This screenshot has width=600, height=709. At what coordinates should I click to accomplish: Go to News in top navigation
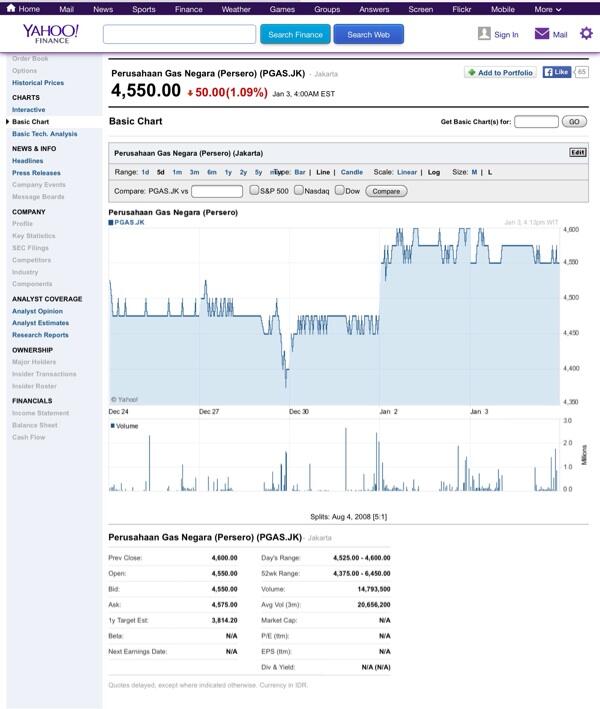(x=103, y=9)
